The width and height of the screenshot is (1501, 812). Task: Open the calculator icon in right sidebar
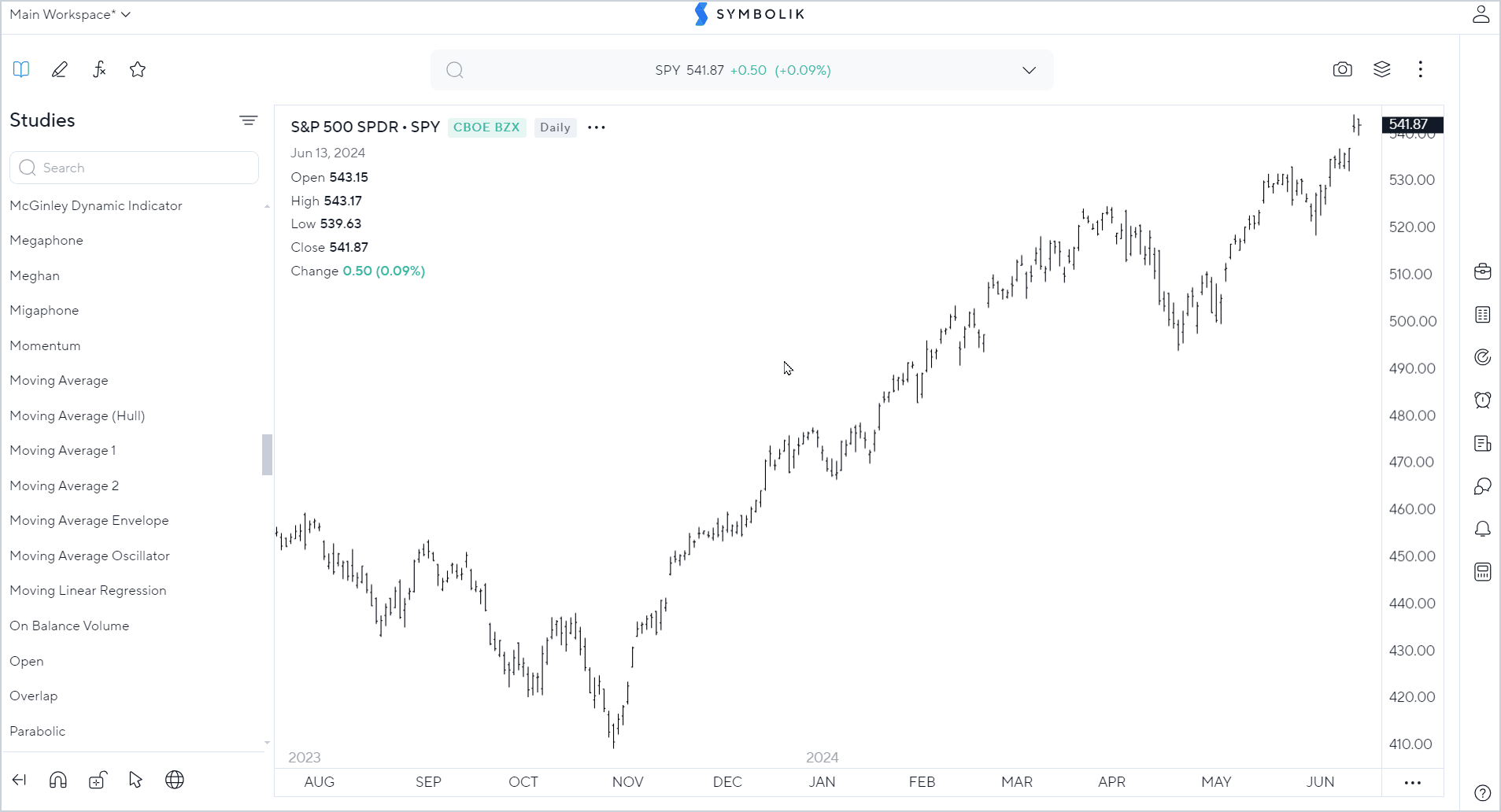tap(1483, 572)
